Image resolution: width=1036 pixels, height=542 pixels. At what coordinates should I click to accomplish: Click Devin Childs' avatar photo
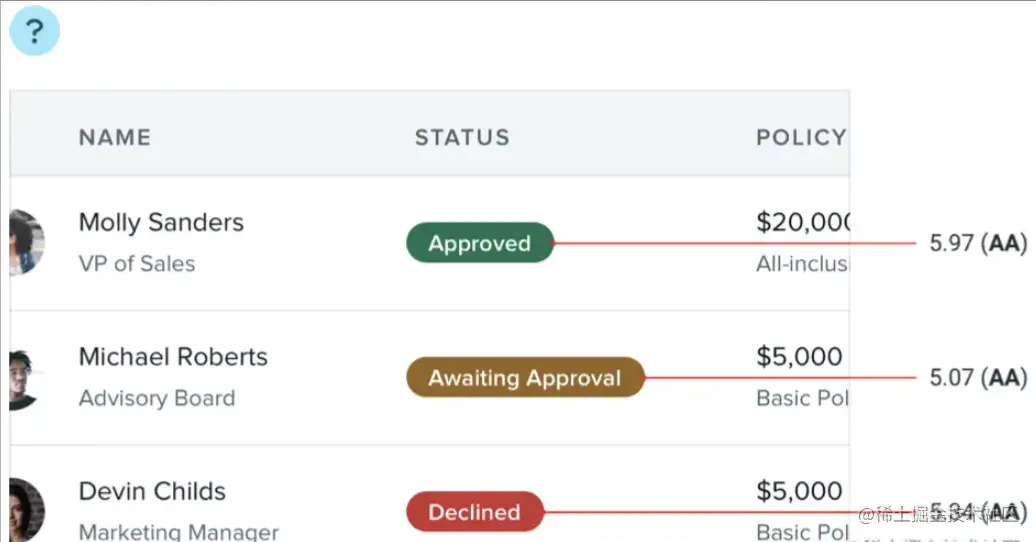point(26,509)
